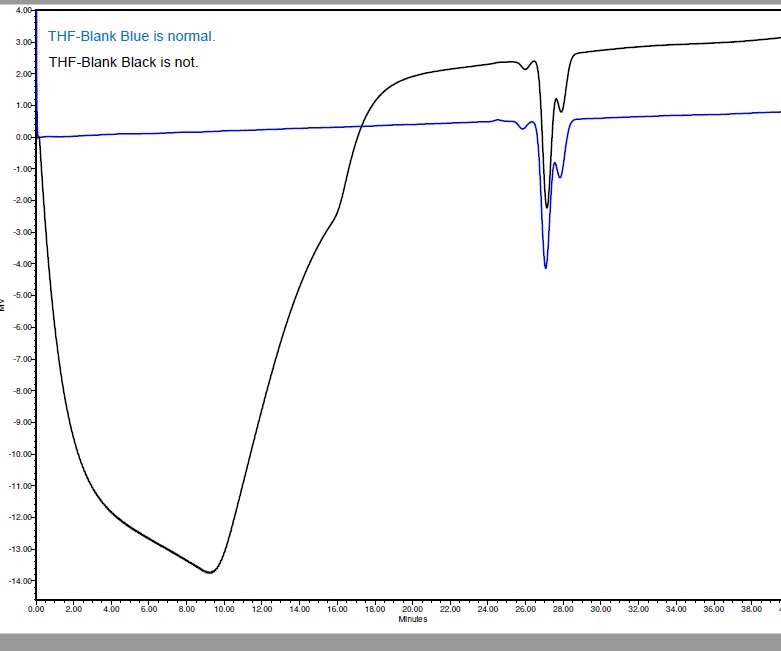Click the blue trace's deepest dip near 27 minutes
The height and width of the screenshot is (651, 781).
tap(545, 267)
